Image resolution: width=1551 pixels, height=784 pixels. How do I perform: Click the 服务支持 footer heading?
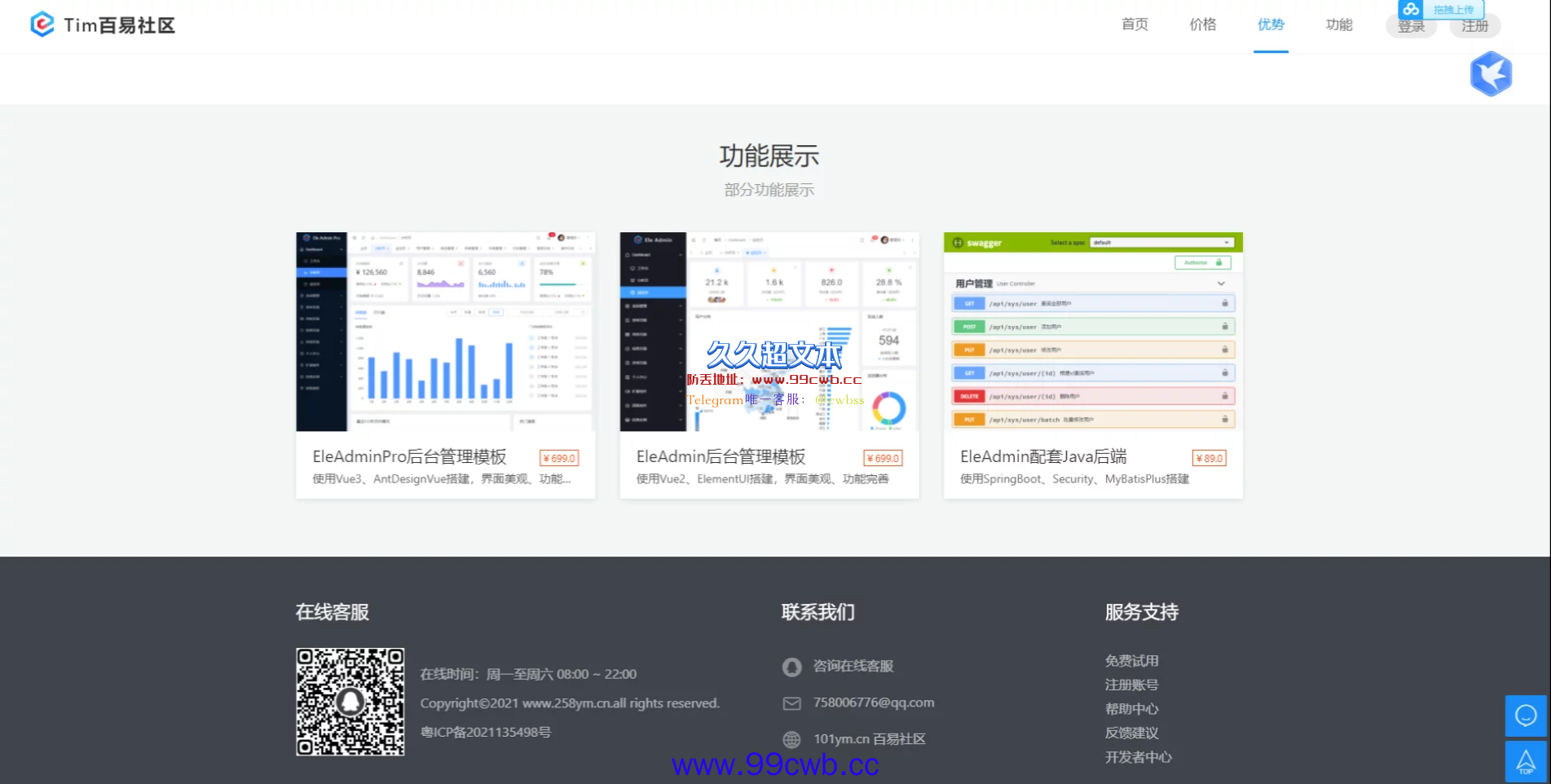[1142, 612]
